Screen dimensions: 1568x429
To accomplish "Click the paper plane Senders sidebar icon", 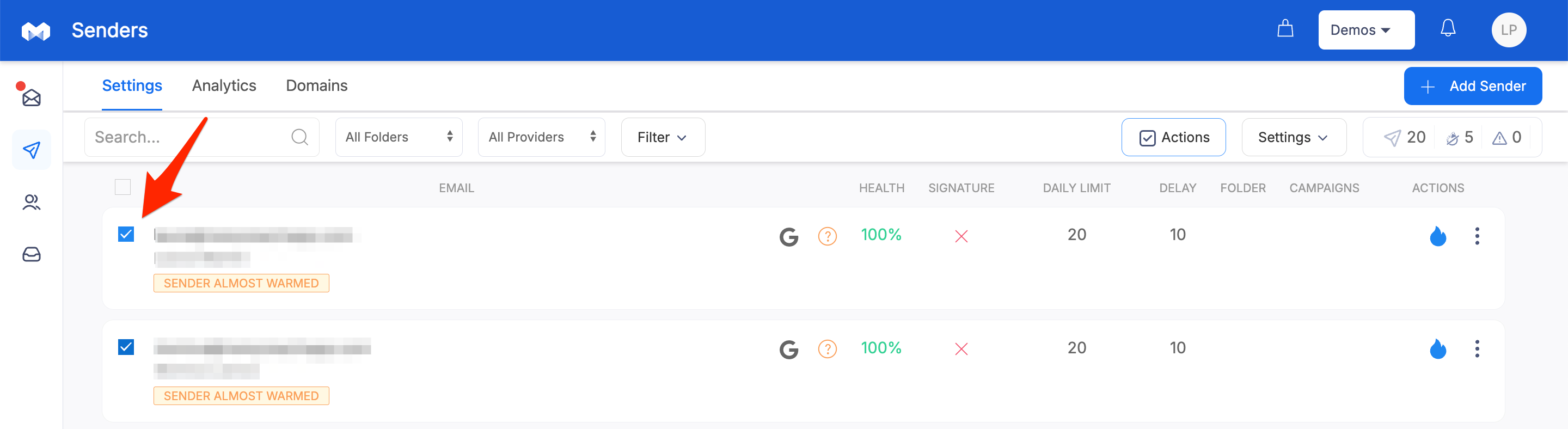I will click(x=31, y=150).
